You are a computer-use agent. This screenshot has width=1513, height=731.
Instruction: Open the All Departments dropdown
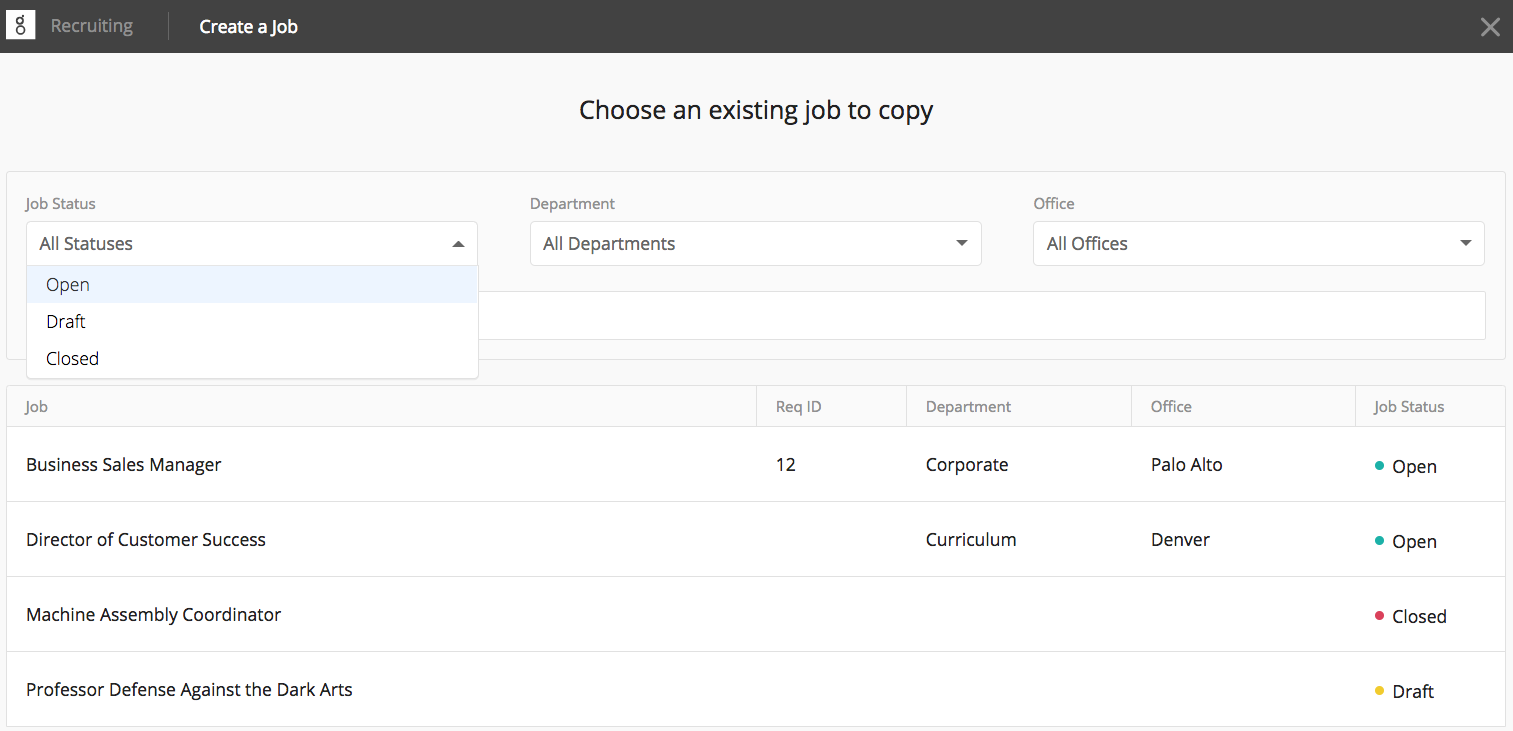755,243
